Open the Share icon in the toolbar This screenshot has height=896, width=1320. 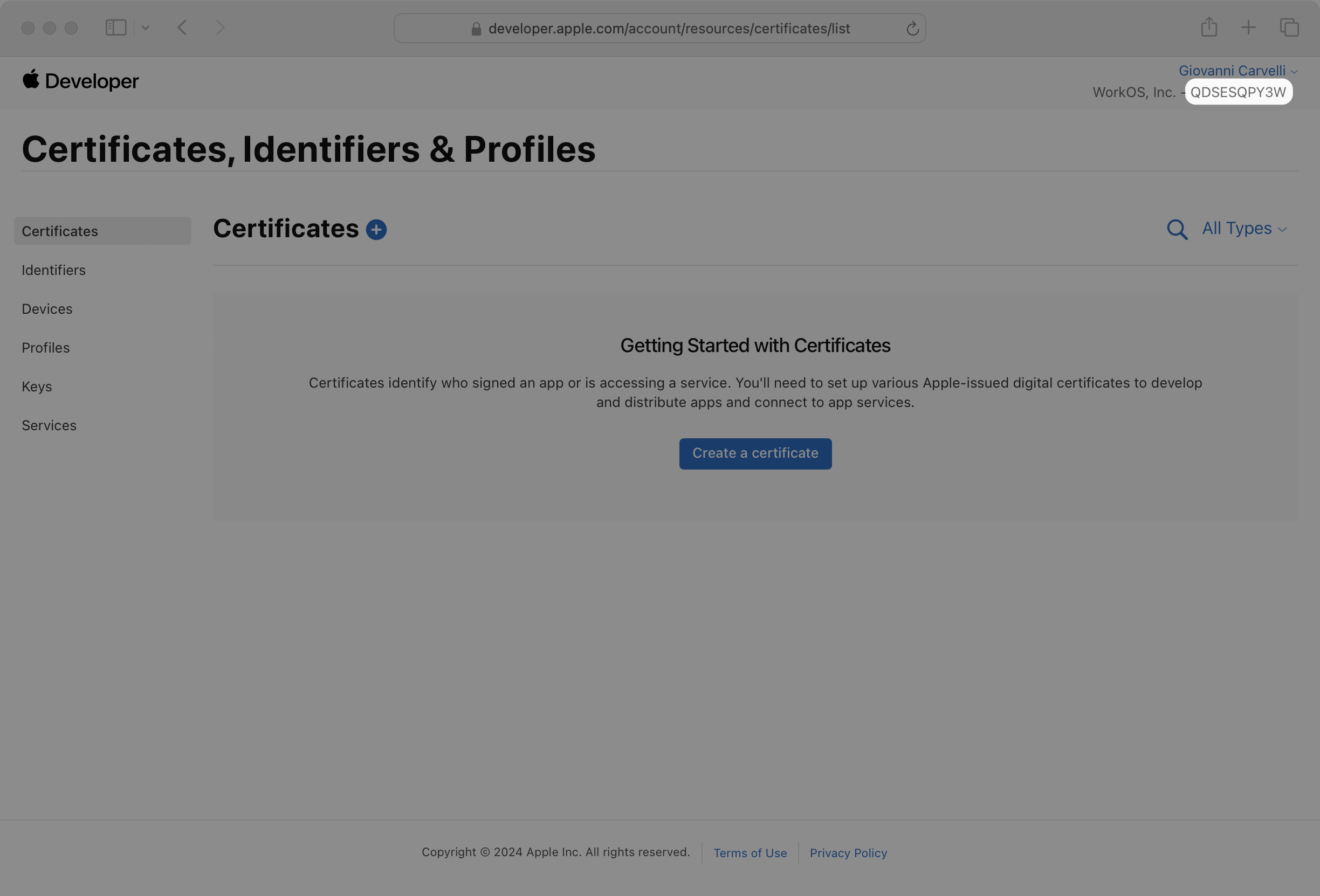[x=1209, y=27]
